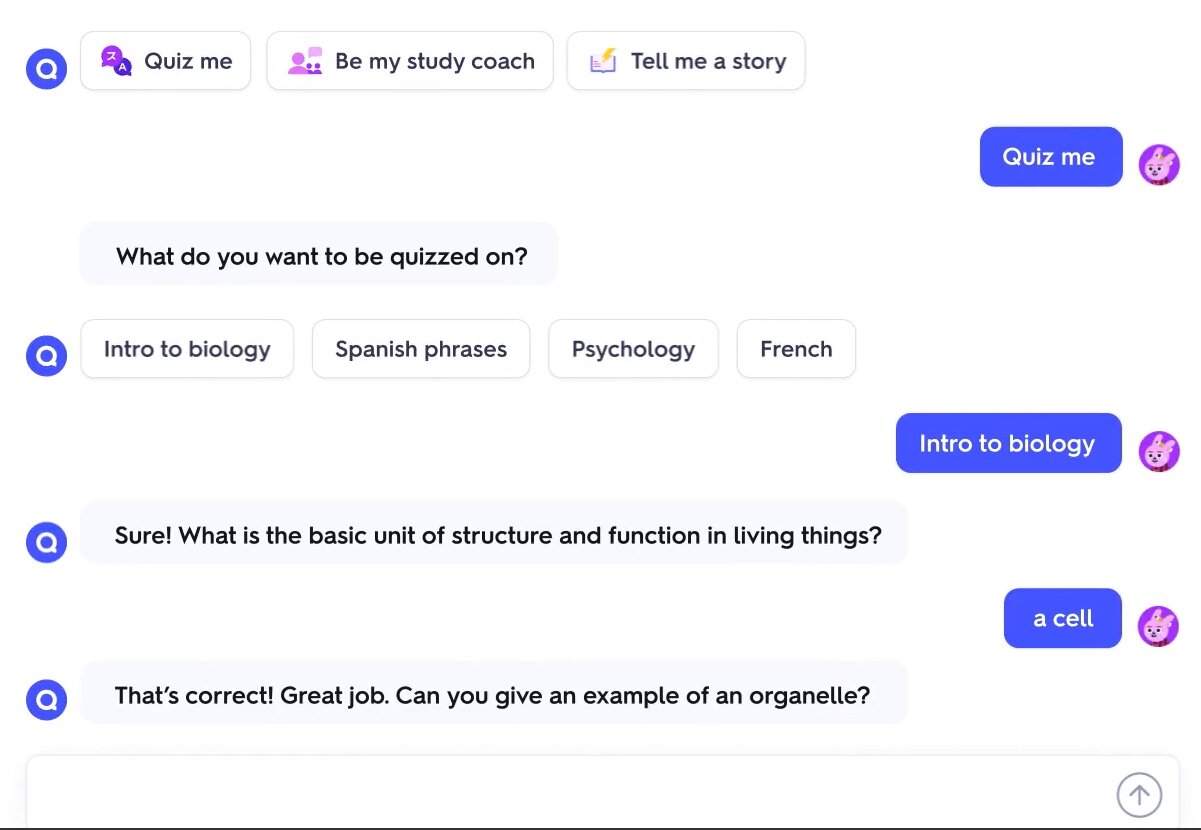Select Tell me a story option
This screenshot has height=830, width=1201.
point(686,61)
